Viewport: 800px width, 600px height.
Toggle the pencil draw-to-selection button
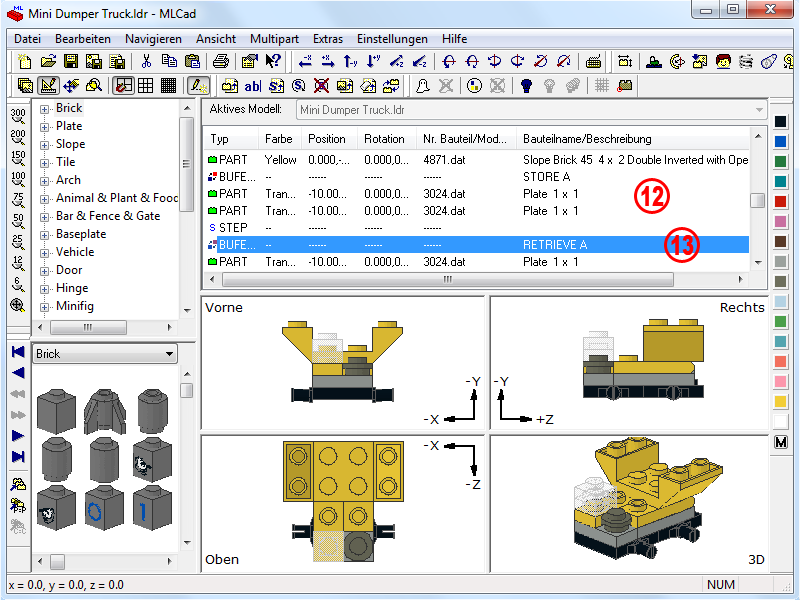click(x=197, y=86)
